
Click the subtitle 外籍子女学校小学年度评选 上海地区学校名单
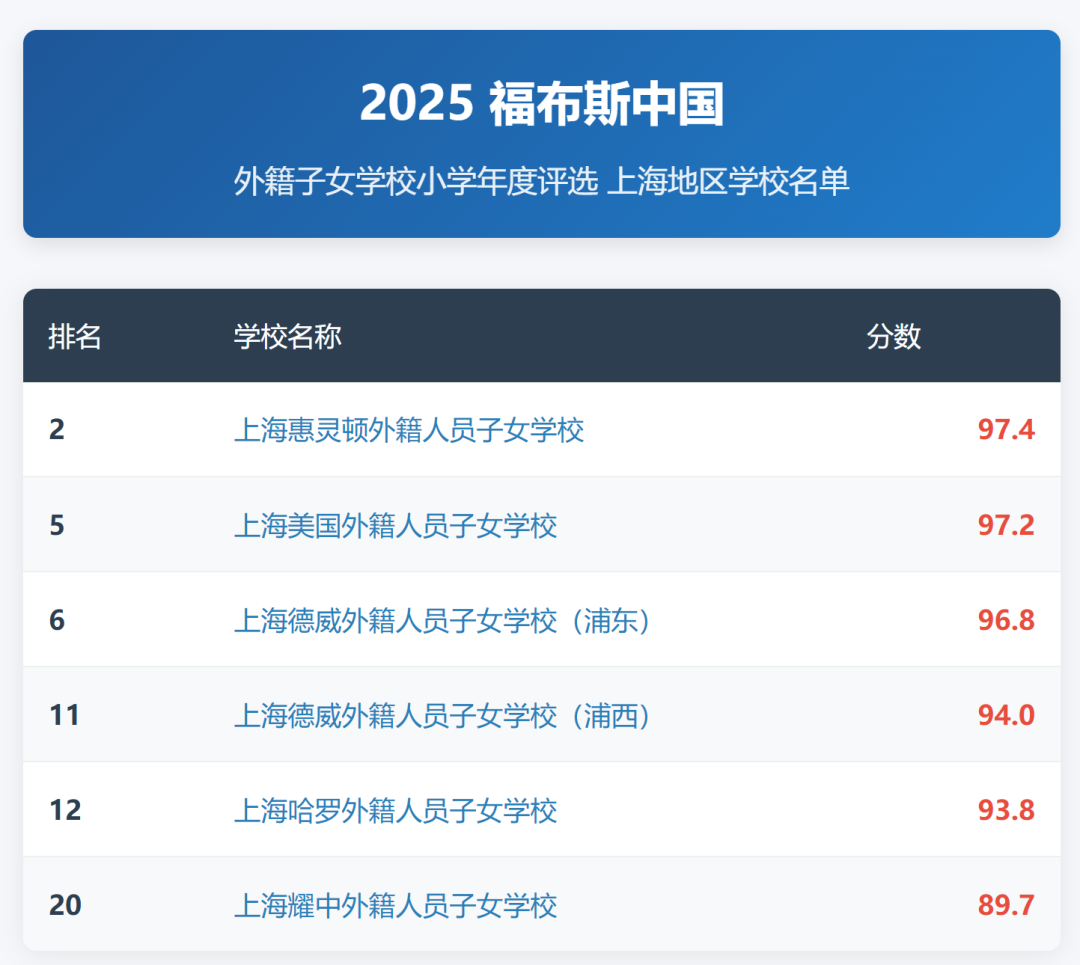click(x=541, y=182)
